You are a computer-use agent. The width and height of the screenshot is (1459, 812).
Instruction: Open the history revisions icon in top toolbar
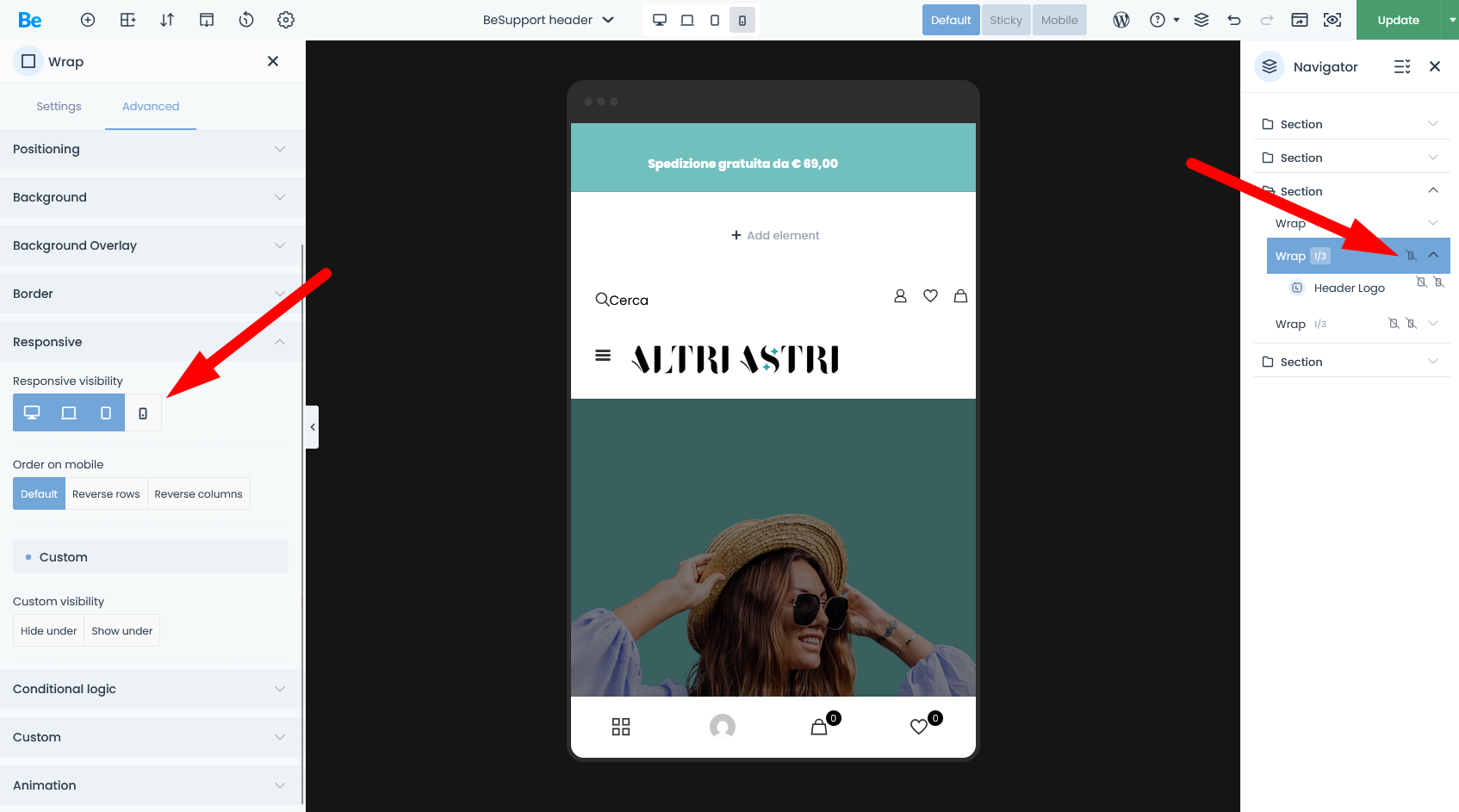246,20
